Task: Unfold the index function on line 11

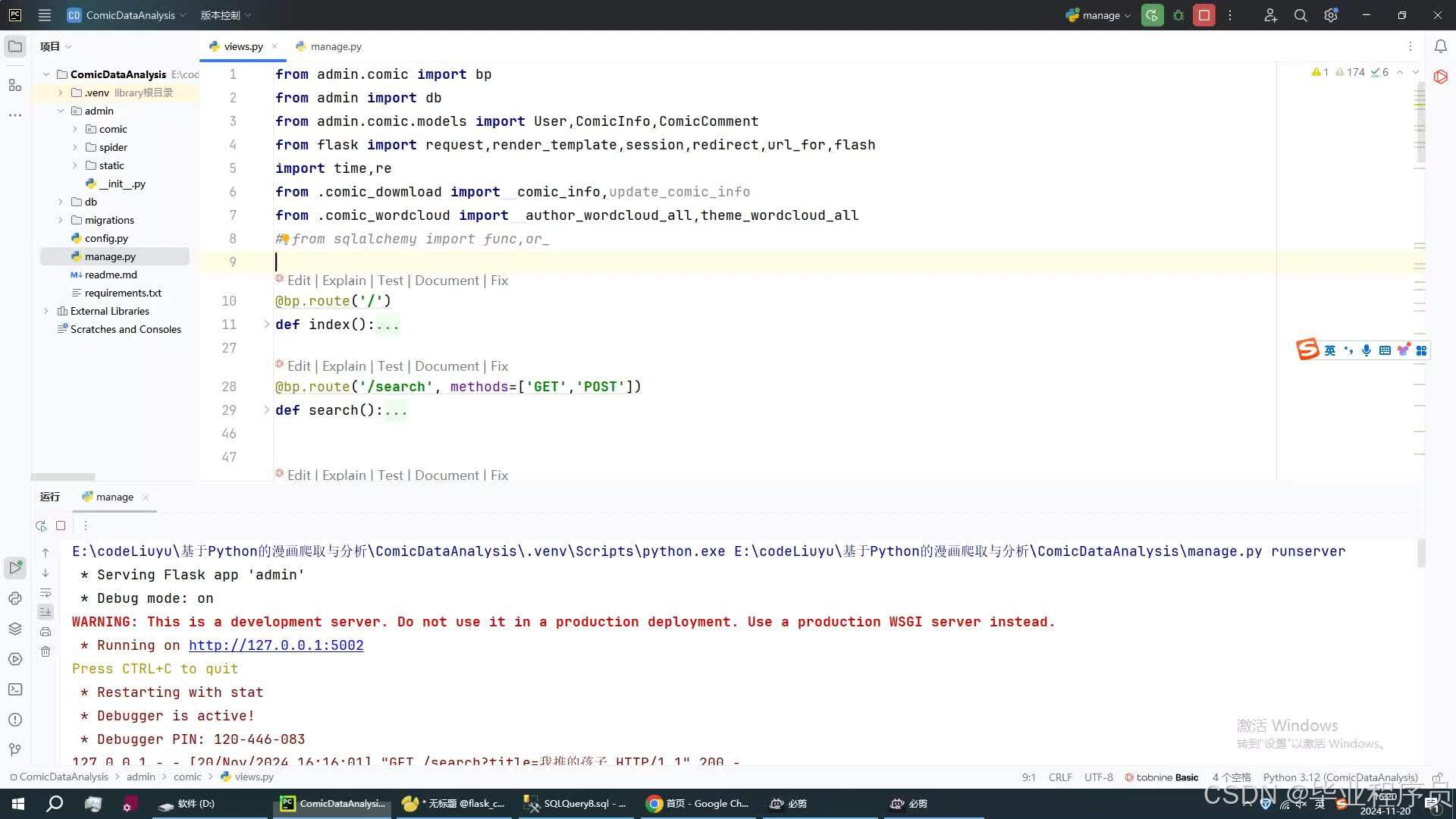Action: click(x=266, y=325)
